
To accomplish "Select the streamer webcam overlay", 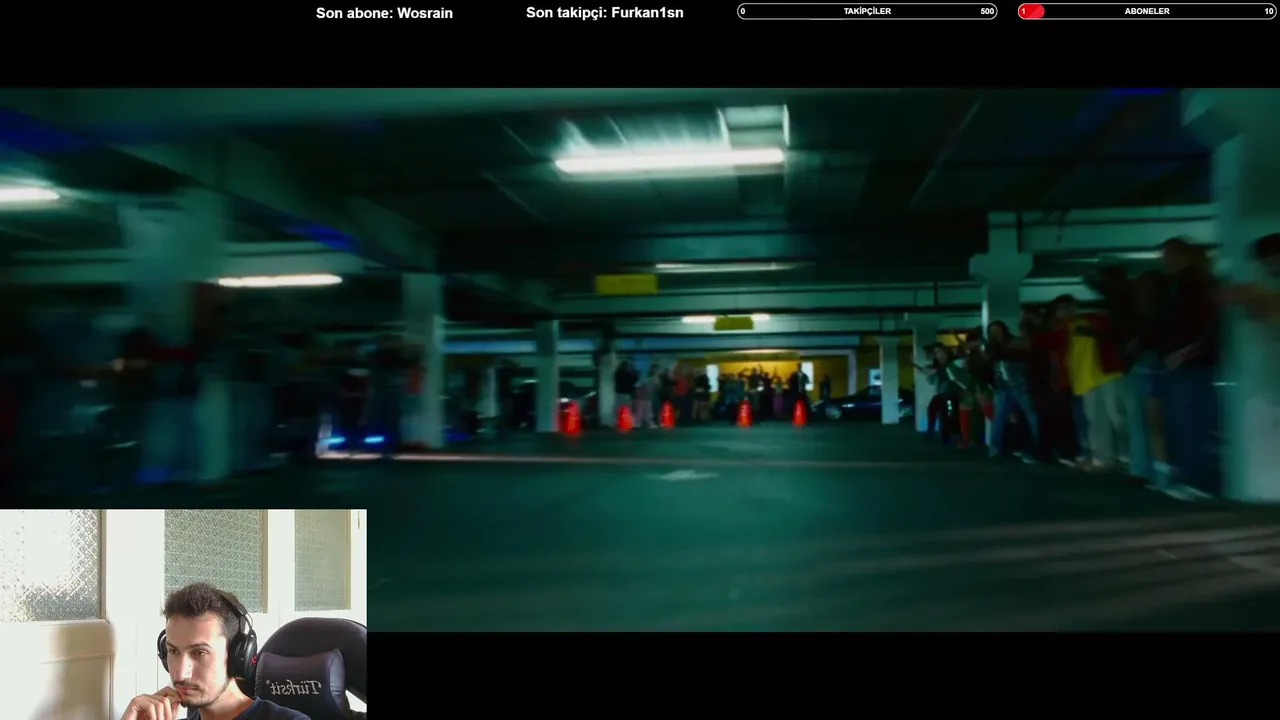I will click(x=183, y=614).
